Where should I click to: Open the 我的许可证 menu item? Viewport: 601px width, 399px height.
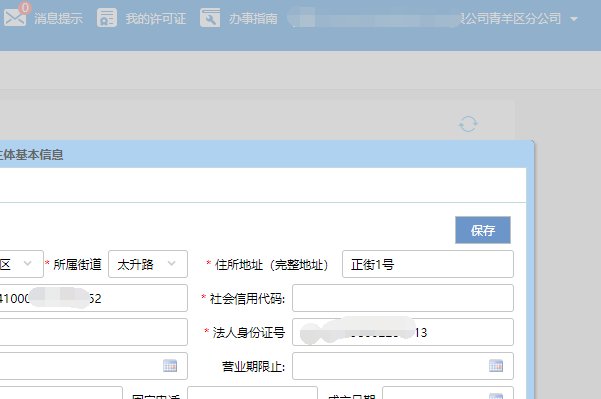point(156,18)
